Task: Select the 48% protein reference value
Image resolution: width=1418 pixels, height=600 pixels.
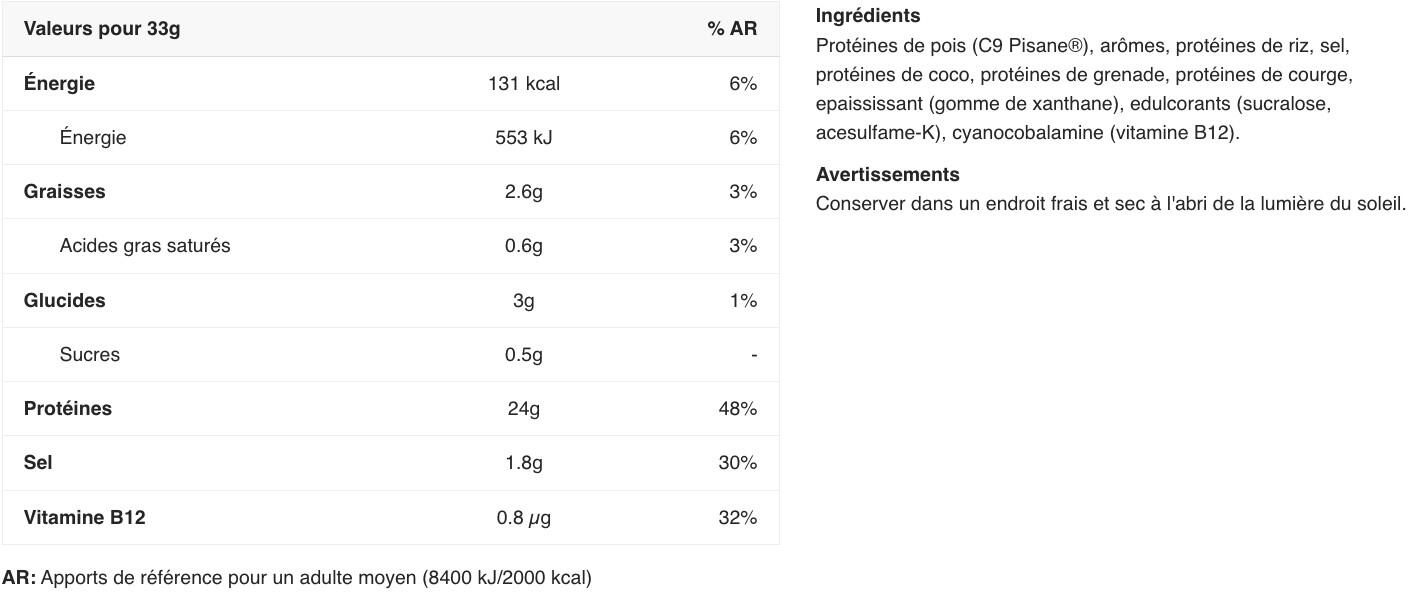Action: (737, 409)
